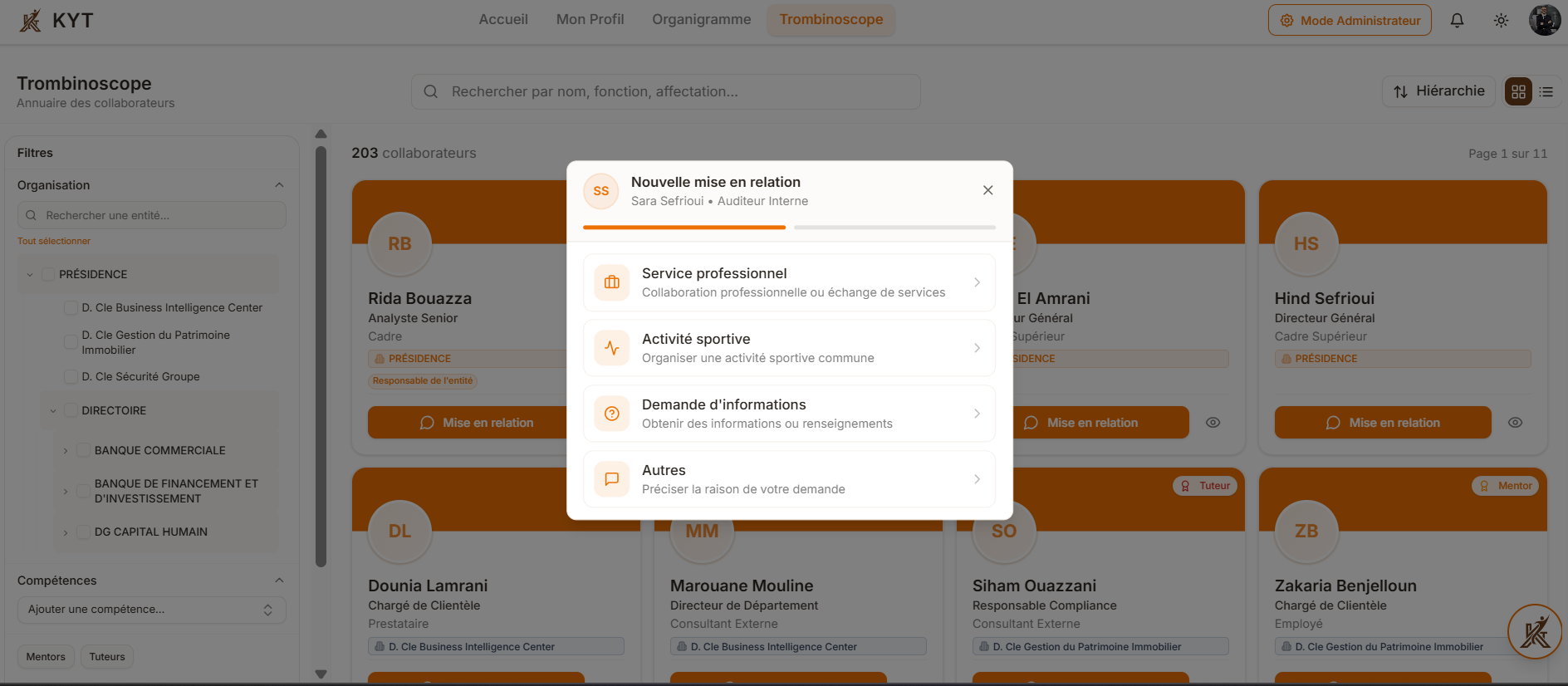Filter by Mentors
This screenshot has height=686, width=1568.
(46, 657)
